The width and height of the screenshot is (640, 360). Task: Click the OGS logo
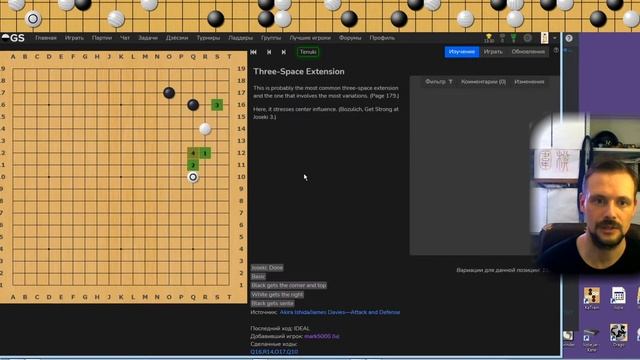point(13,38)
